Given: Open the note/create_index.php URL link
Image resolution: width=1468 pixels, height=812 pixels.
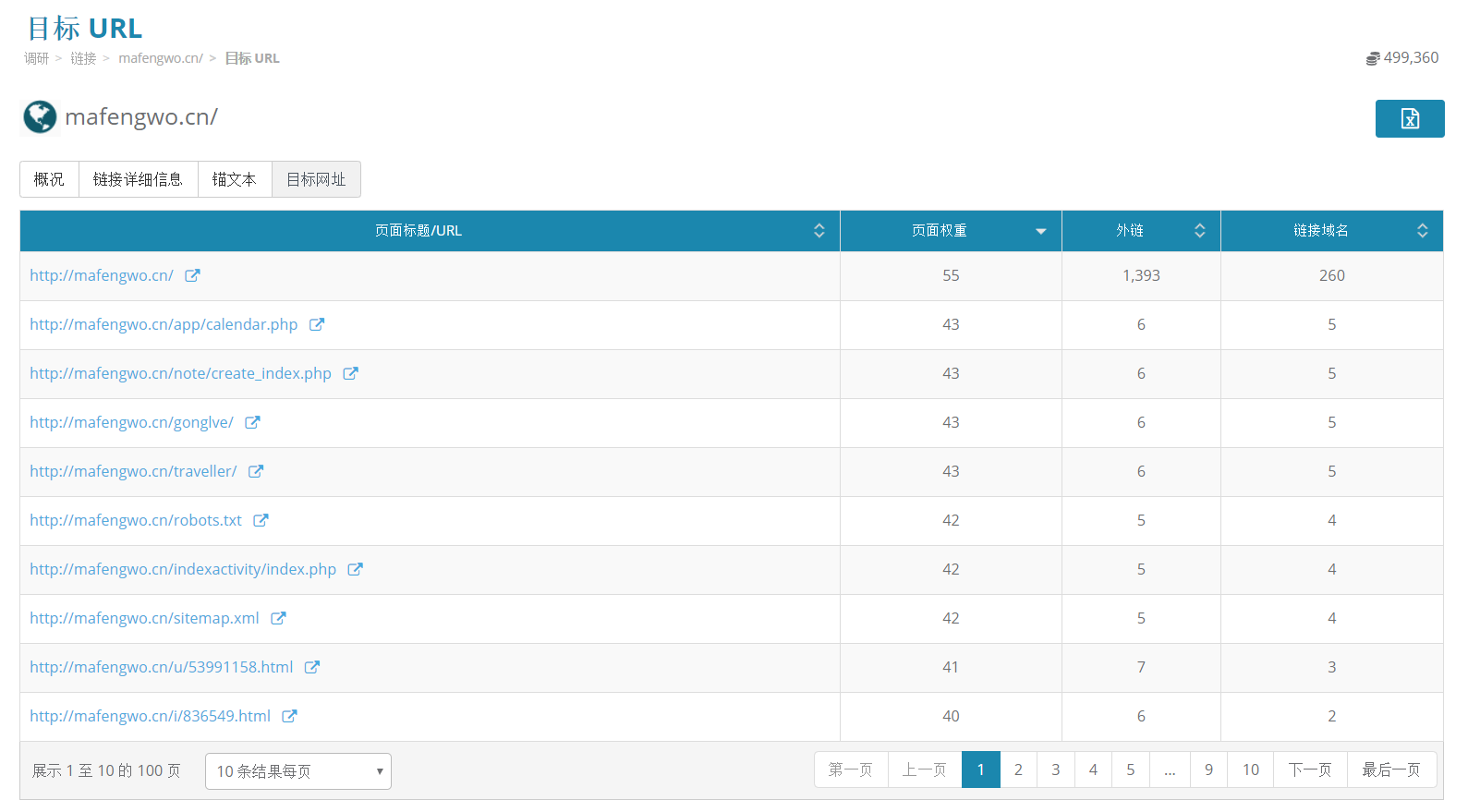Looking at the screenshot, I should pos(180,373).
